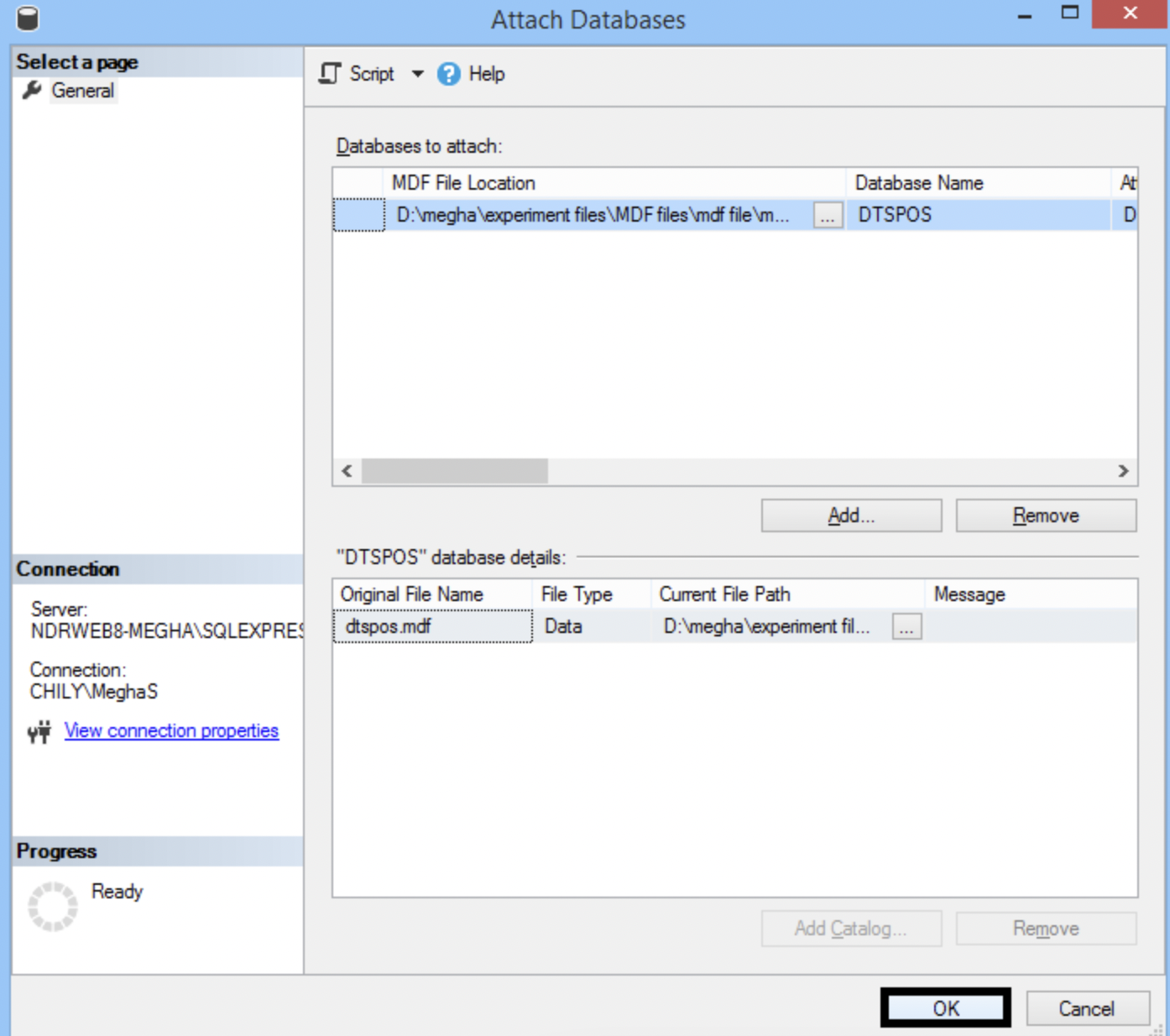This screenshot has height=1036, width=1170.
Task: Click the database icon in title bar
Action: tap(28, 18)
